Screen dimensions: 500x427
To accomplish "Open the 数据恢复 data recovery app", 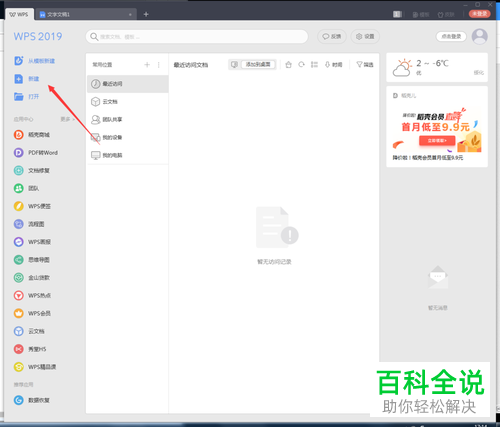I will [x=32, y=400].
